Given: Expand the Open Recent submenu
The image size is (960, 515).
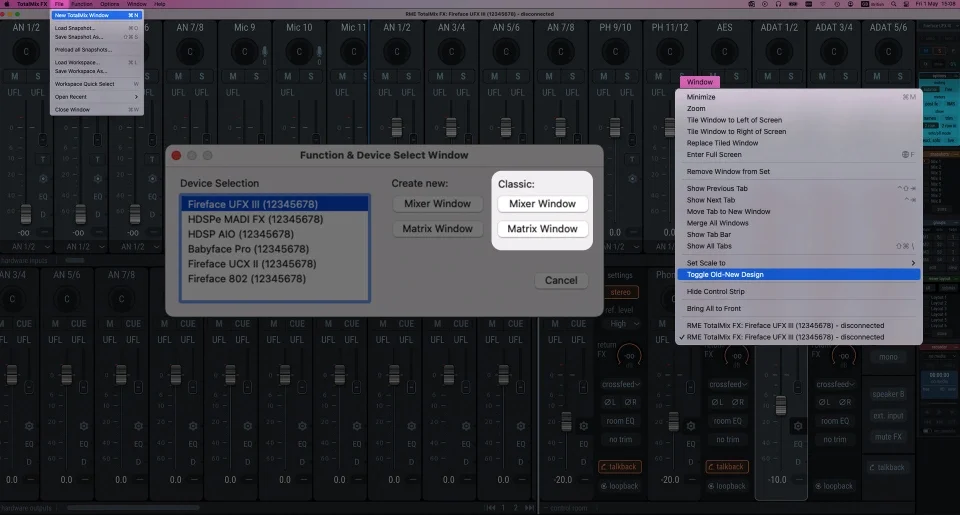Looking at the screenshot, I should pos(97,97).
